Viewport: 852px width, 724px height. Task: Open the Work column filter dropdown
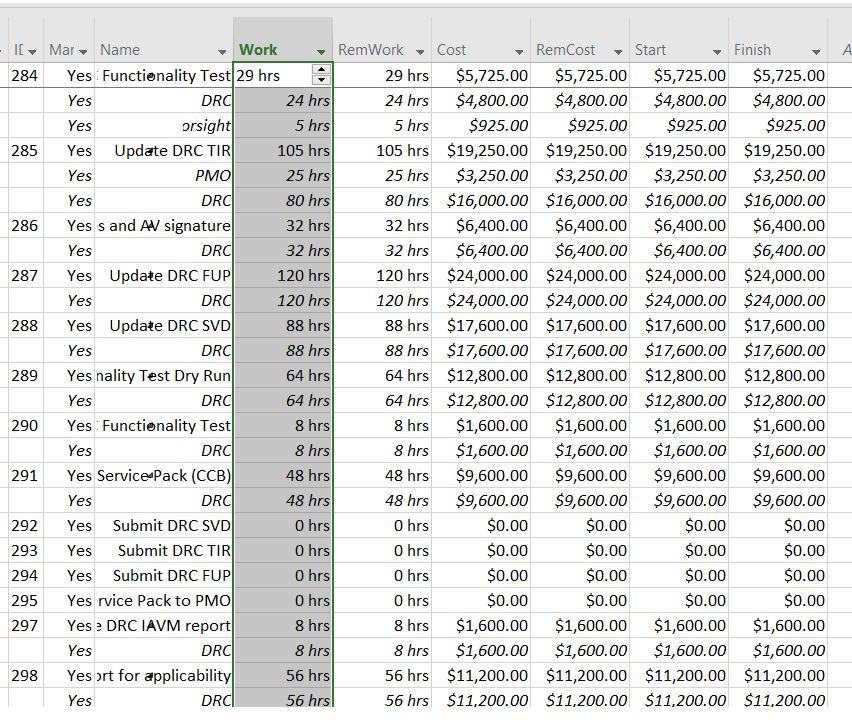(x=321, y=52)
